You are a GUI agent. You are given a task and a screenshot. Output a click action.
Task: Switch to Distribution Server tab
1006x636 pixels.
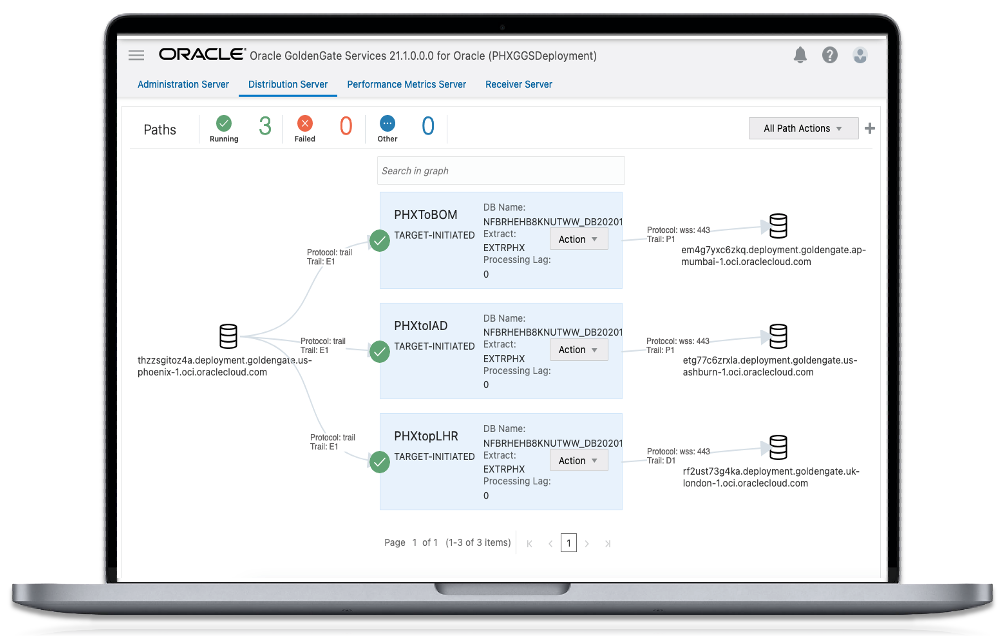(x=288, y=84)
